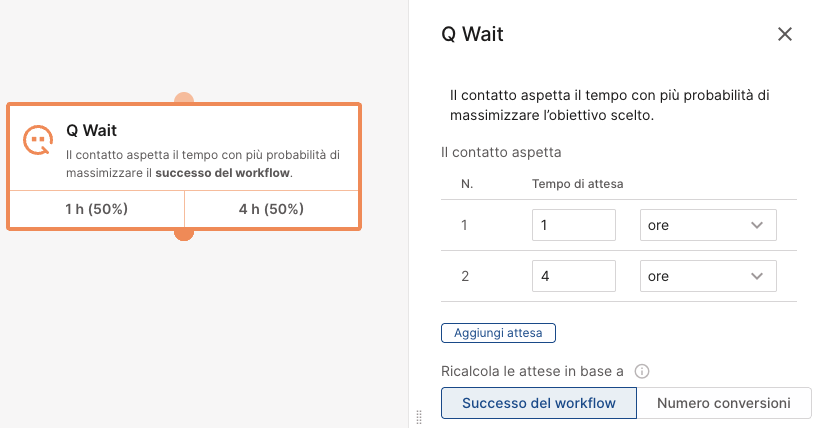The height and width of the screenshot is (428, 818).
Task: Show info about Ricalcola le attese
Action: pyautogui.click(x=642, y=371)
